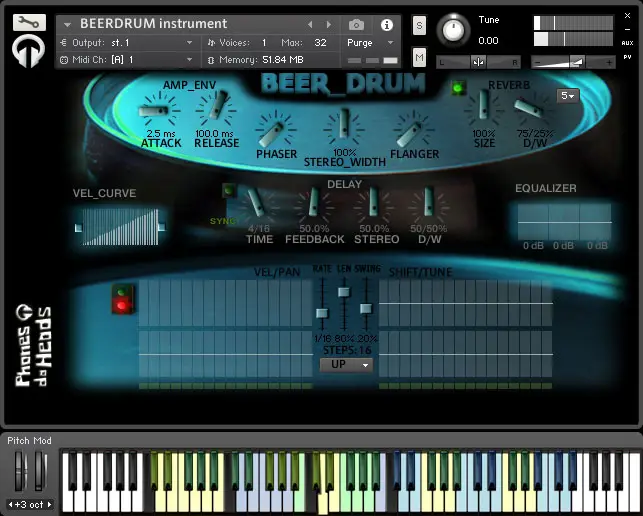643x516 pixels.
Task: Click the volume plus icon
Action: click(609, 62)
